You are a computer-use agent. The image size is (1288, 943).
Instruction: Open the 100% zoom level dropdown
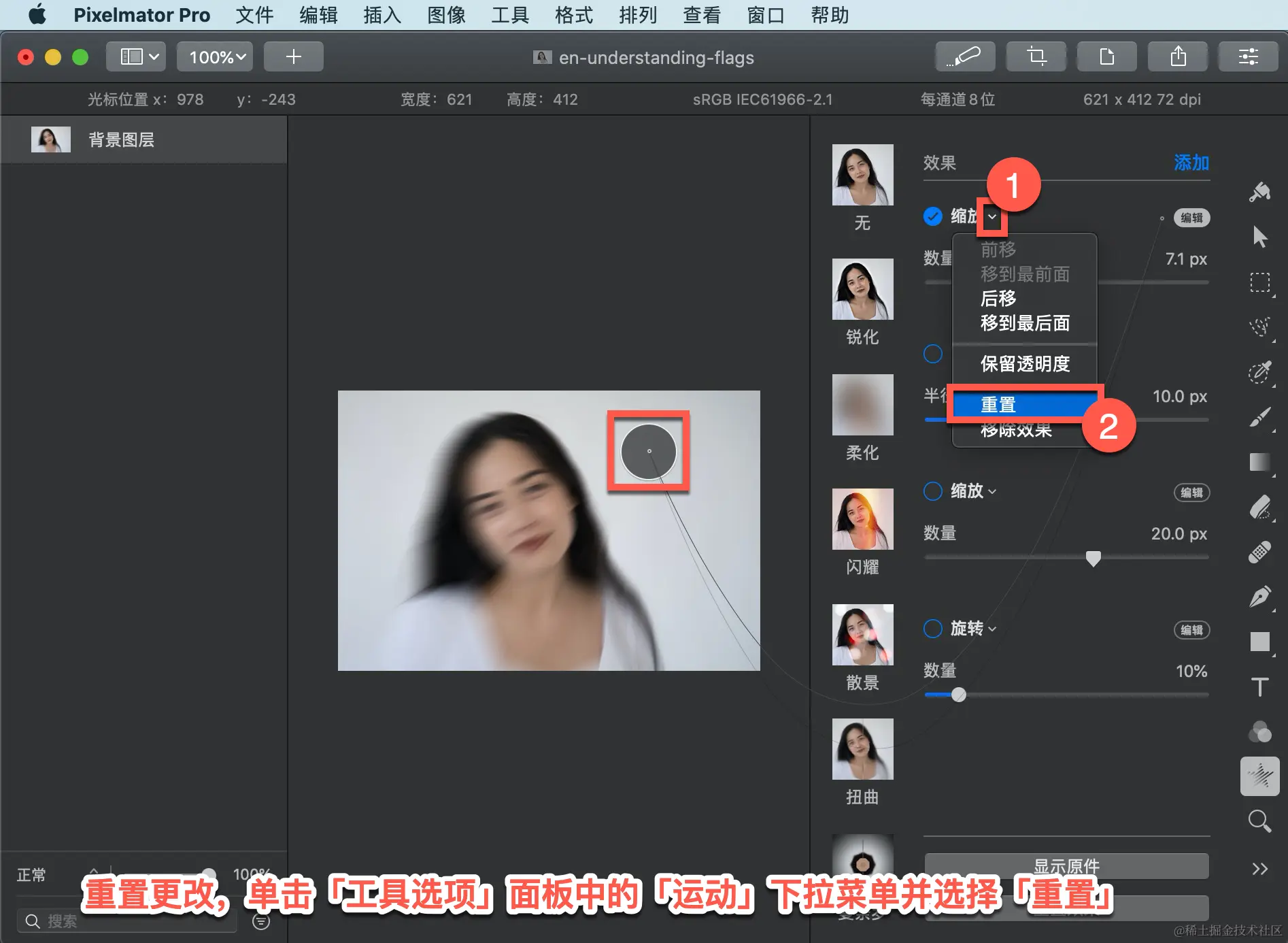pyautogui.click(x=215, y=56)
